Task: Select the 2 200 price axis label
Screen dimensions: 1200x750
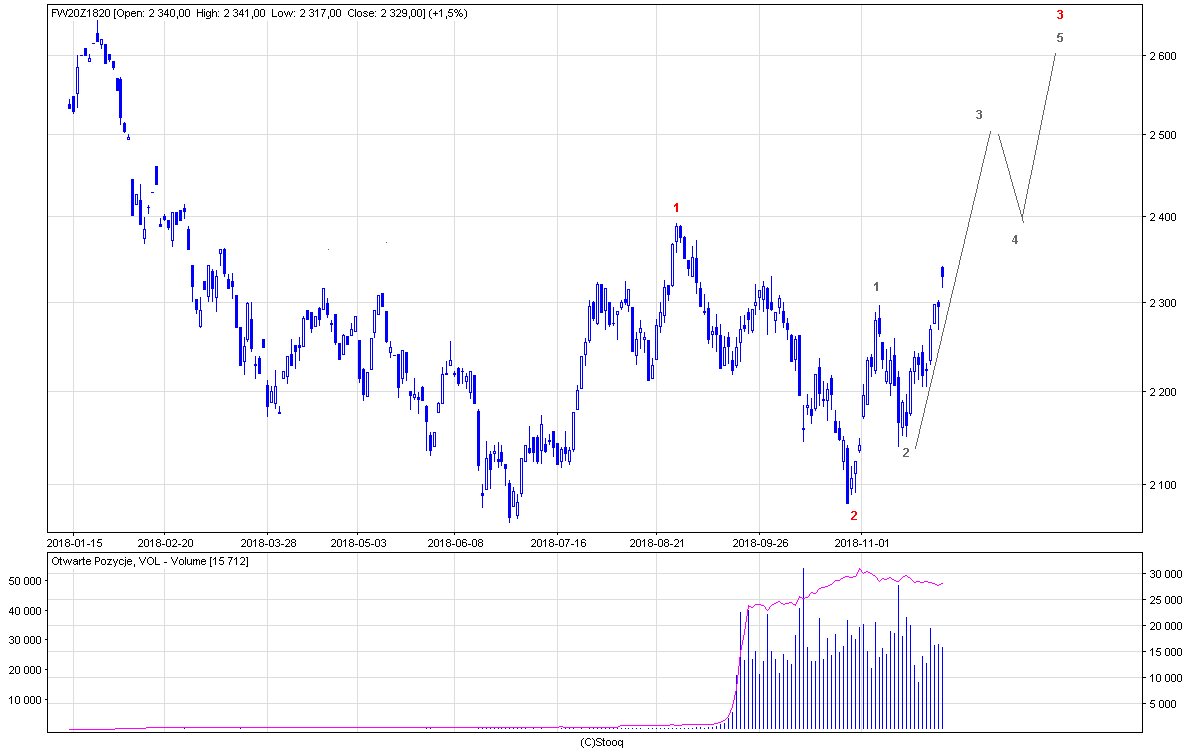Action: (1162, 392)
